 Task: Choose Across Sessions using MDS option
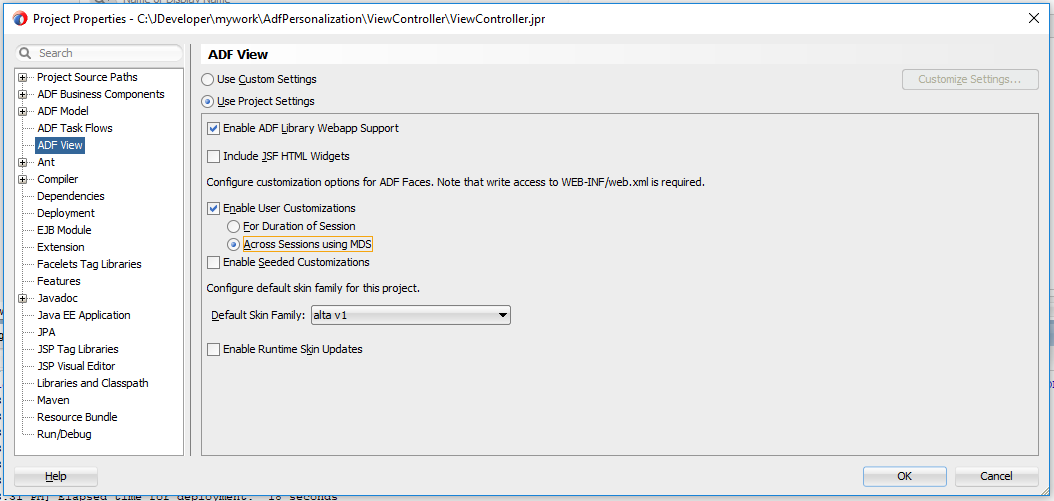(x=233, y=244)
